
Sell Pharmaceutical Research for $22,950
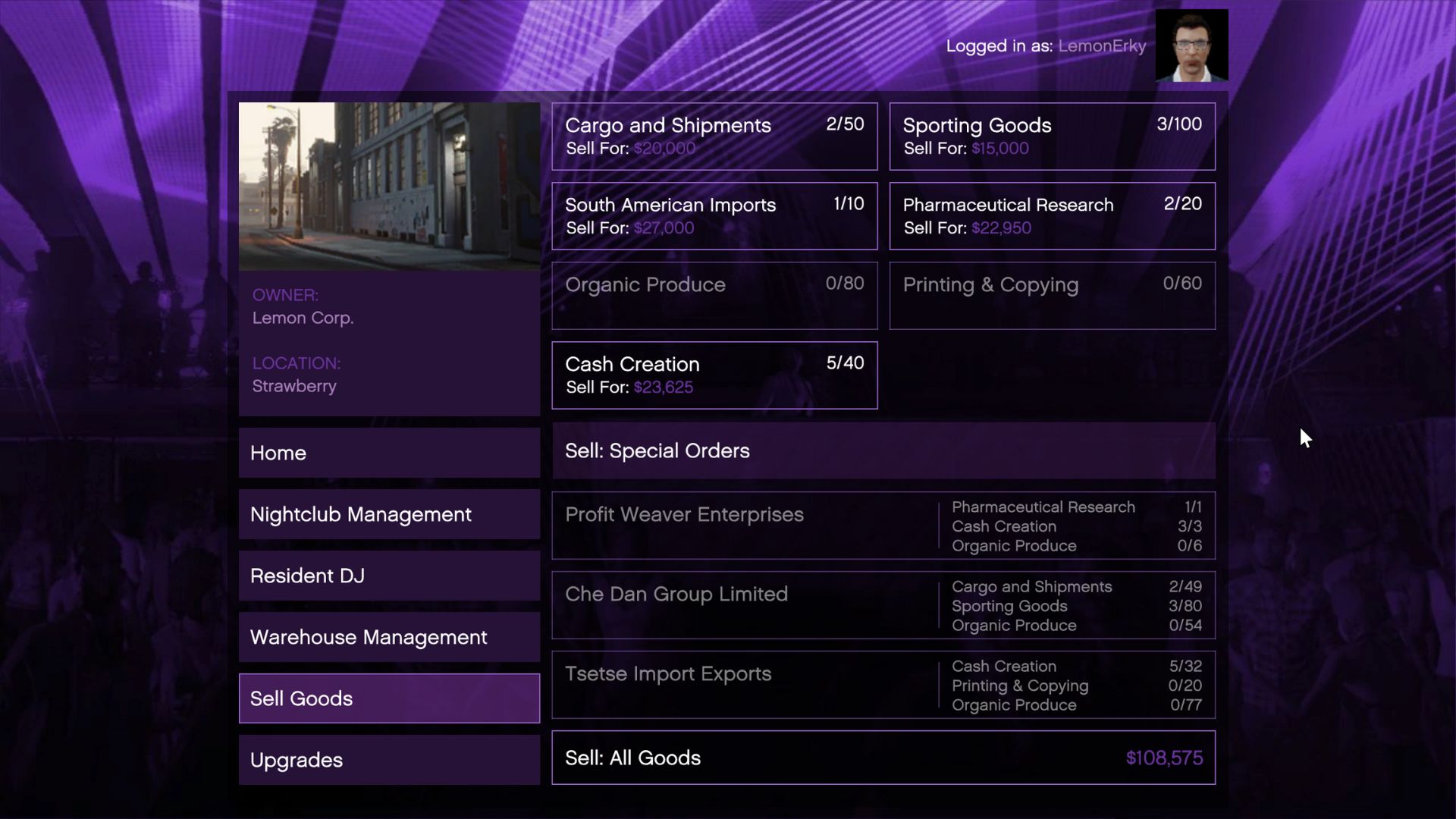1051,216
